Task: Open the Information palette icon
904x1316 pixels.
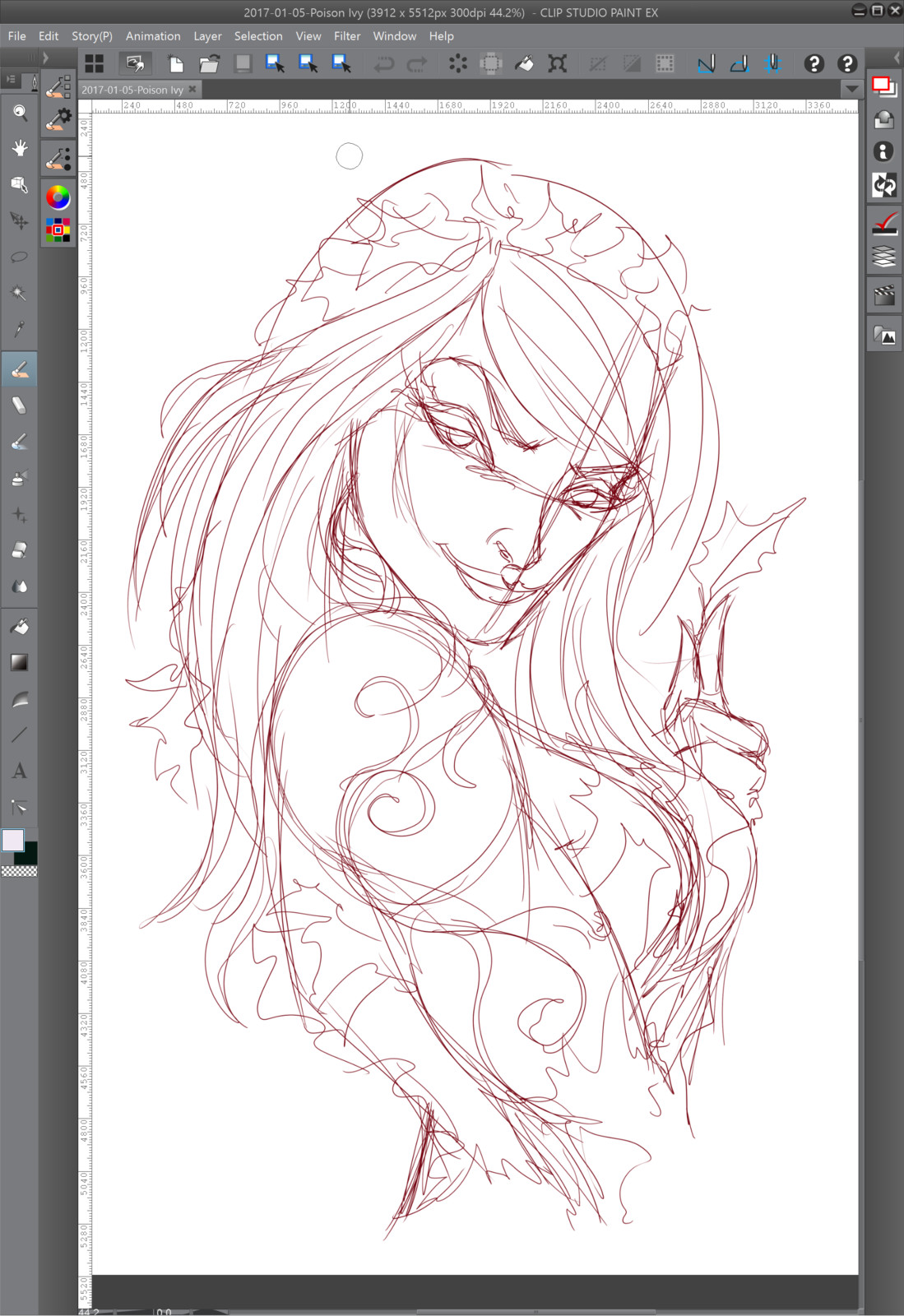Action: pos(884,152)
